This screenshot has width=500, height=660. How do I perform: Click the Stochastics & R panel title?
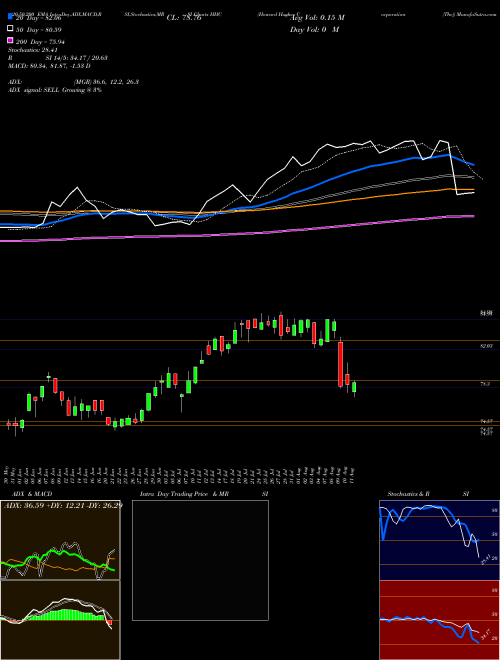[409, 494]
